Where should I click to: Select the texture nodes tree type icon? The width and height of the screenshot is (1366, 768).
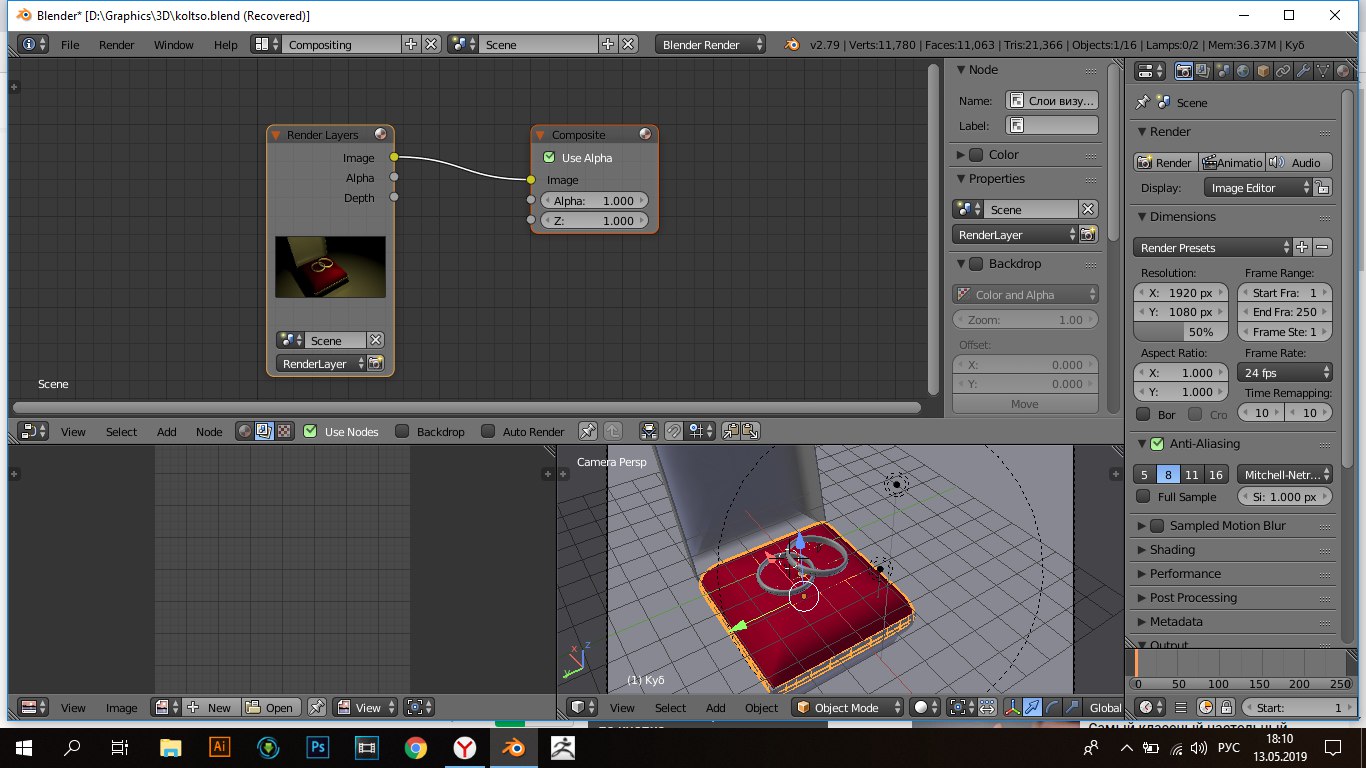coord(285,431)
